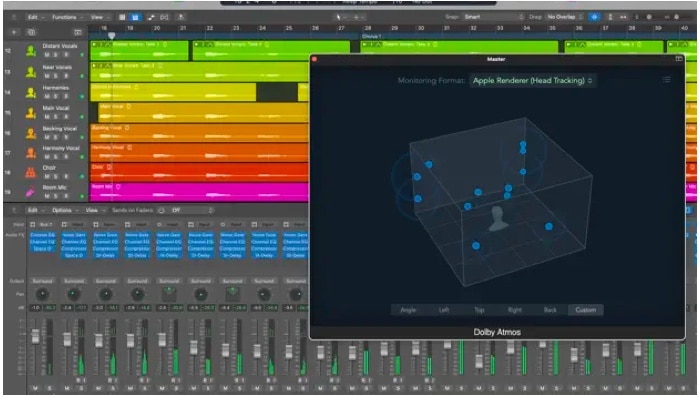Solo the Backing Vocal track
Image resolution: width=700 pixels, height=395 pixels.
click(56, 137)
